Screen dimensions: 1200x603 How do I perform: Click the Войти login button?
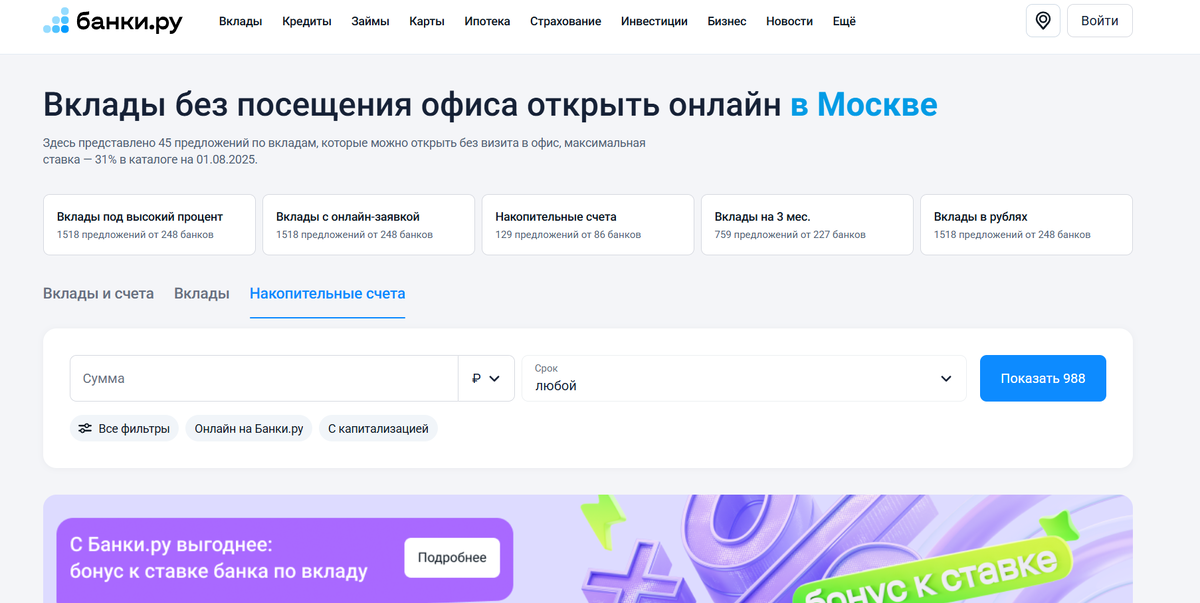pyautogui.click(x=1100, y=21)
